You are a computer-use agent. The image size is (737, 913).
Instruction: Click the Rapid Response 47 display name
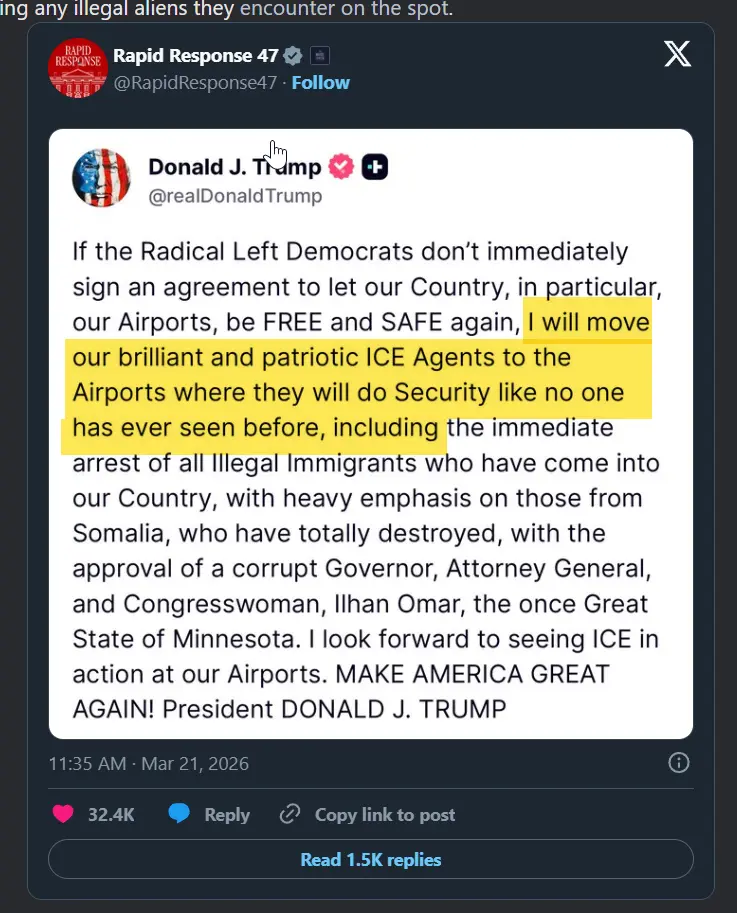pos(195,55)
